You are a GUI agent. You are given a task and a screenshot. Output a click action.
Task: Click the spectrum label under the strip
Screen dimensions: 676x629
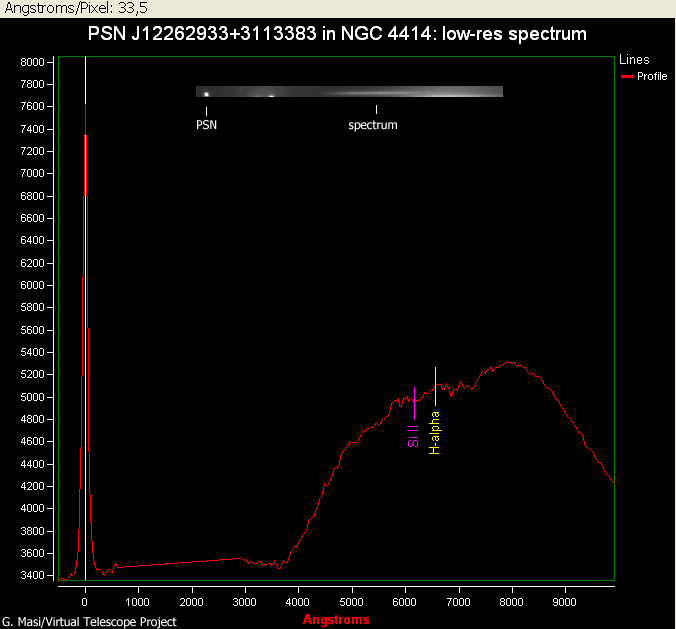pos(373,125)
